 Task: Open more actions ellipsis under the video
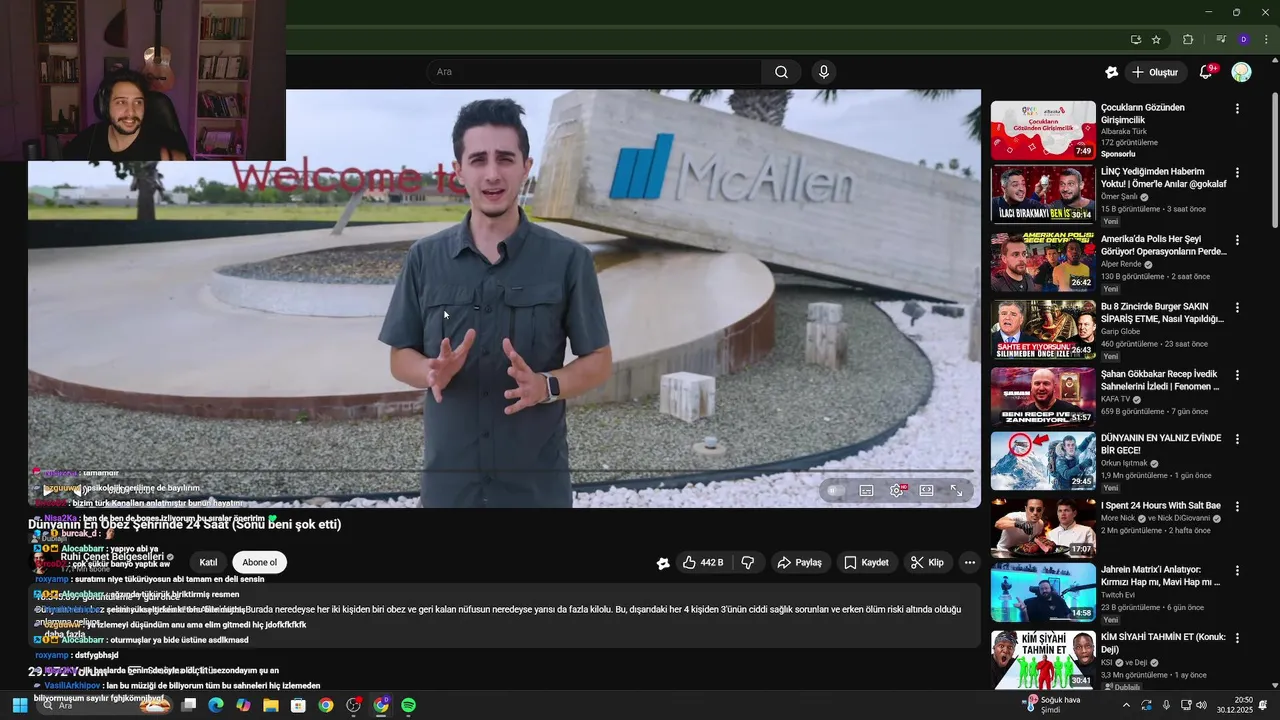969,563
